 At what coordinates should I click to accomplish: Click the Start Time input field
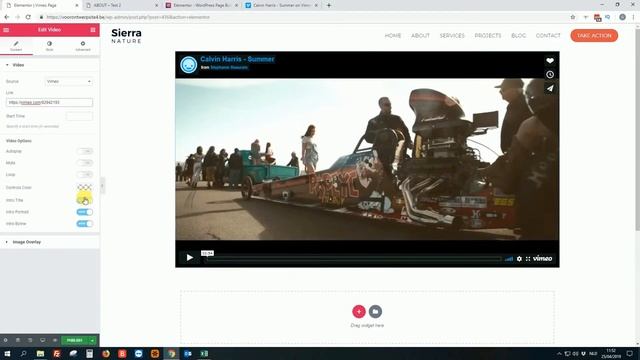click(x=80, y=116)
